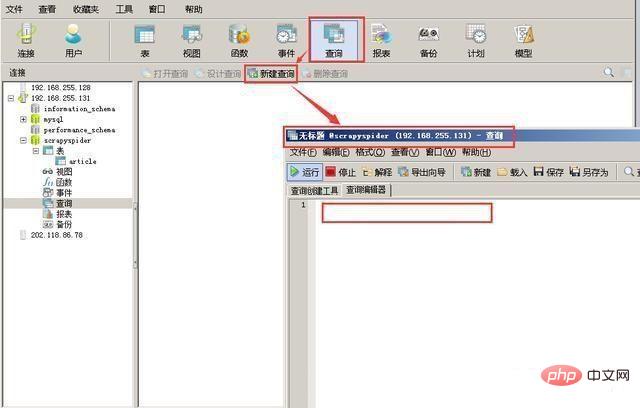Select the 报表 (Report) toolbar icon
This screenshot has width=640, height=408.
click(x=382, y=40)
